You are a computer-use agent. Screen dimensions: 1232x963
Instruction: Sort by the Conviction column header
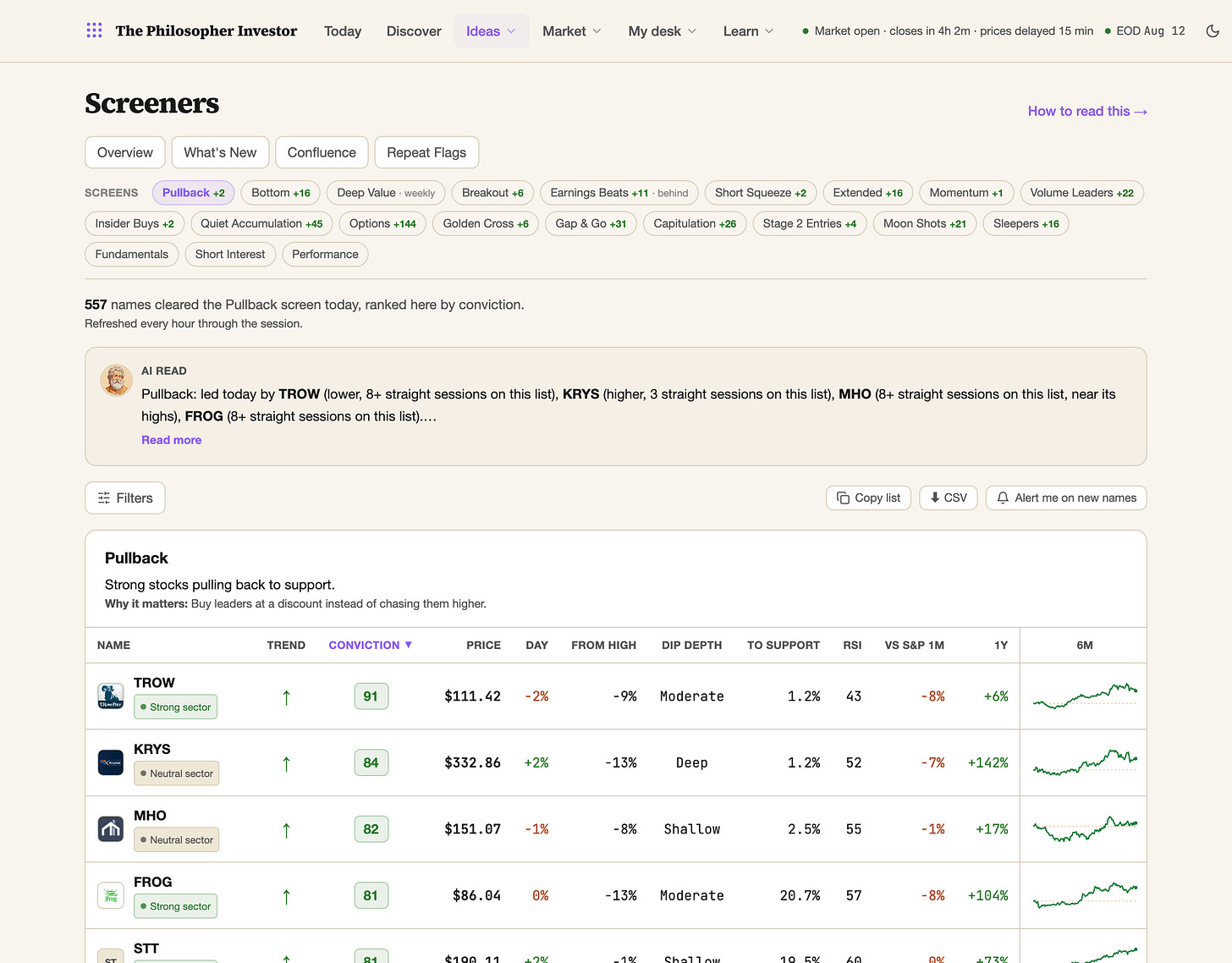coord(370,645)
